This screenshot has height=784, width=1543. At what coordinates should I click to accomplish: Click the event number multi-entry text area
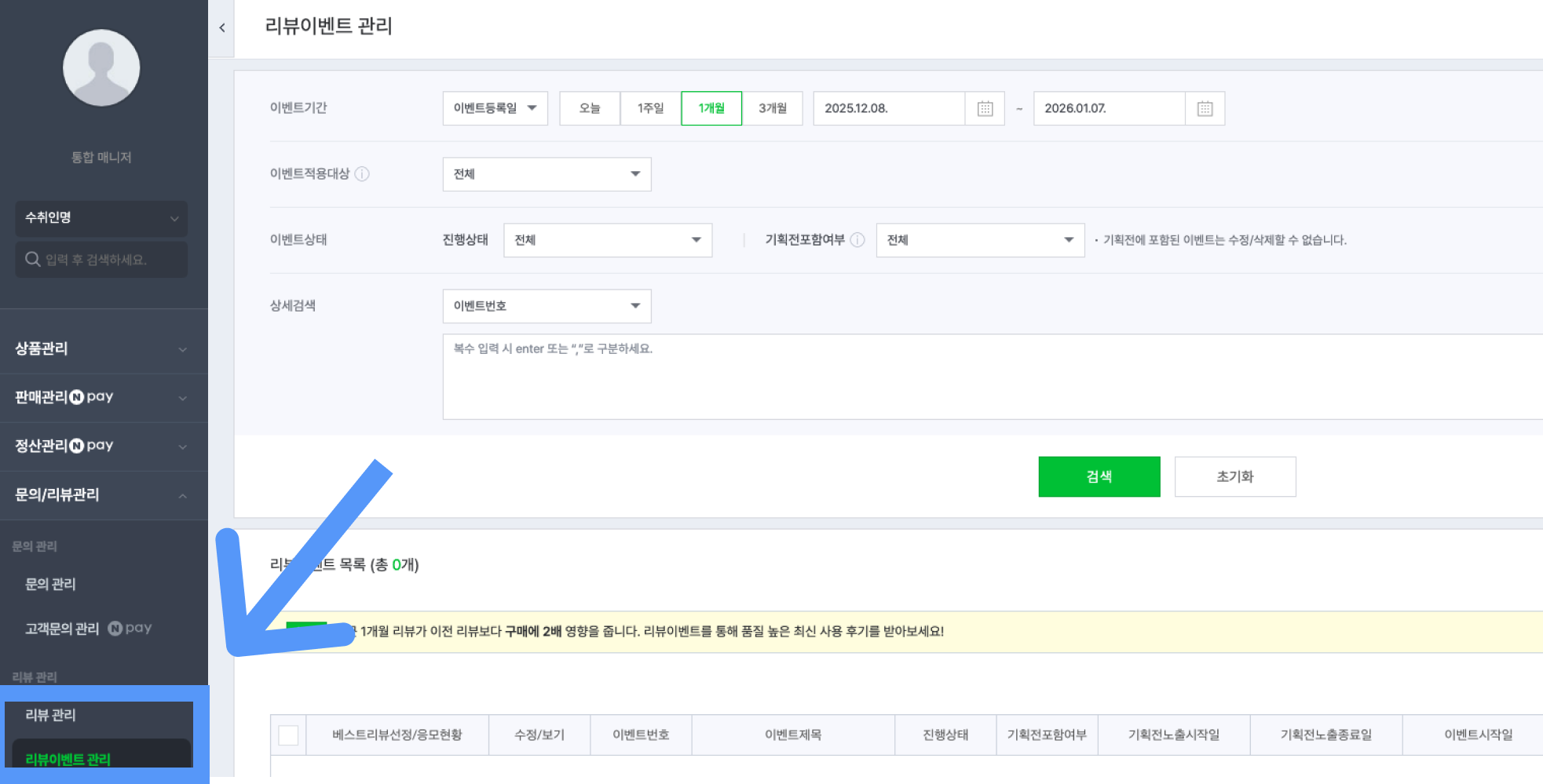707,377
